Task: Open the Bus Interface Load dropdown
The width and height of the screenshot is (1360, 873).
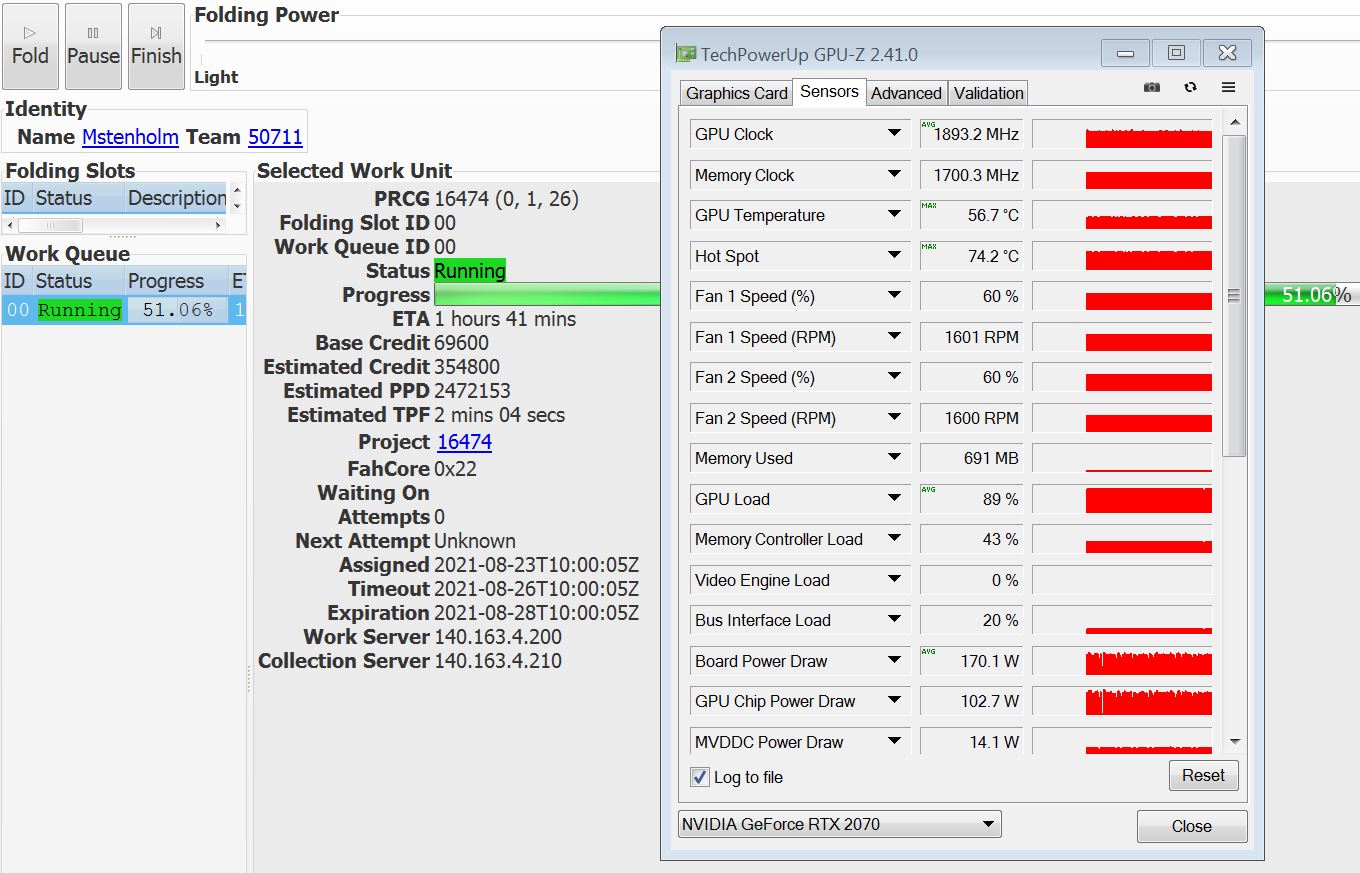Action: point(894,620)
